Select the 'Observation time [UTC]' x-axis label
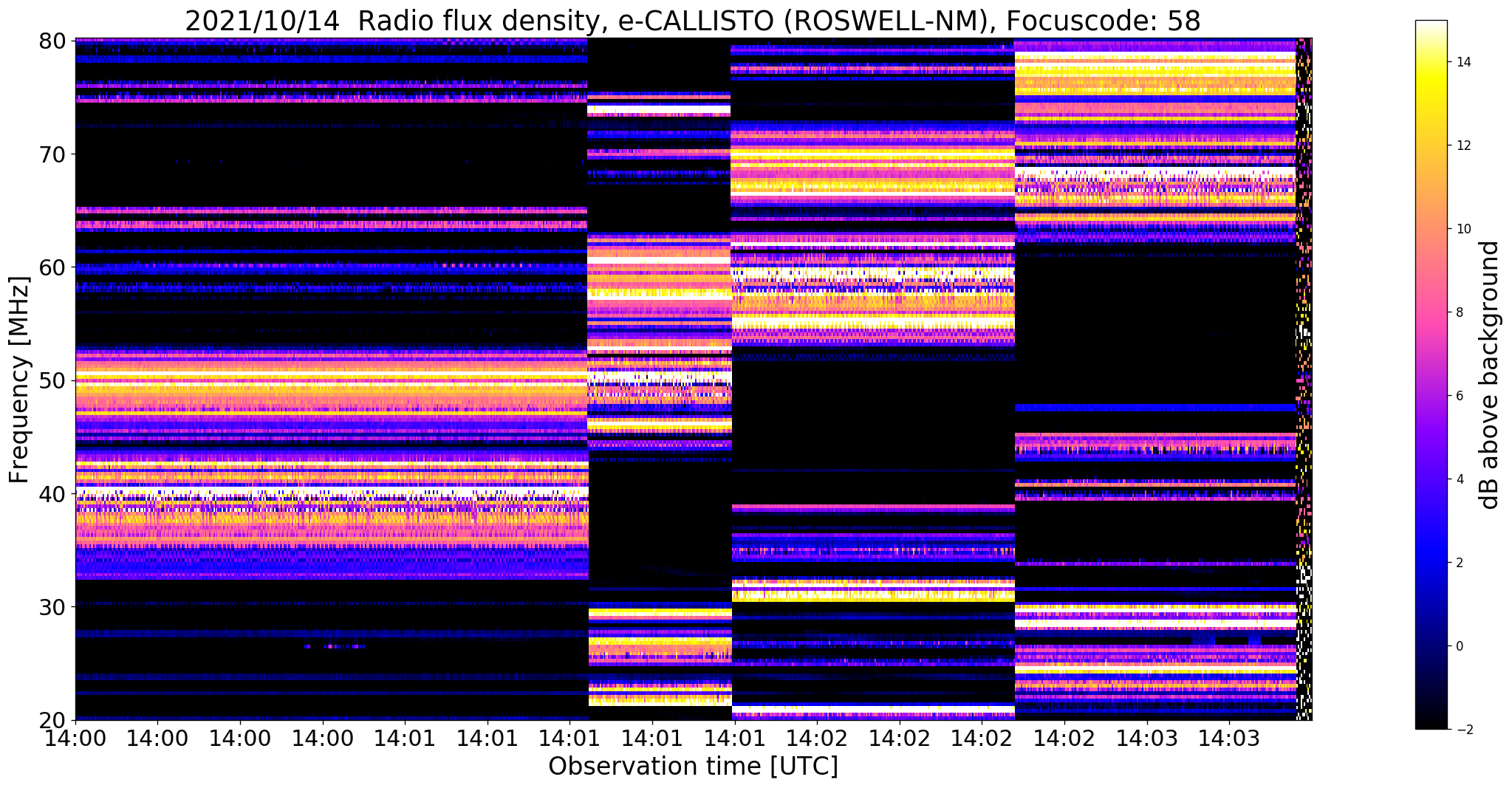This screenshot has height=788, width=1512. click(x=693, y=766)
